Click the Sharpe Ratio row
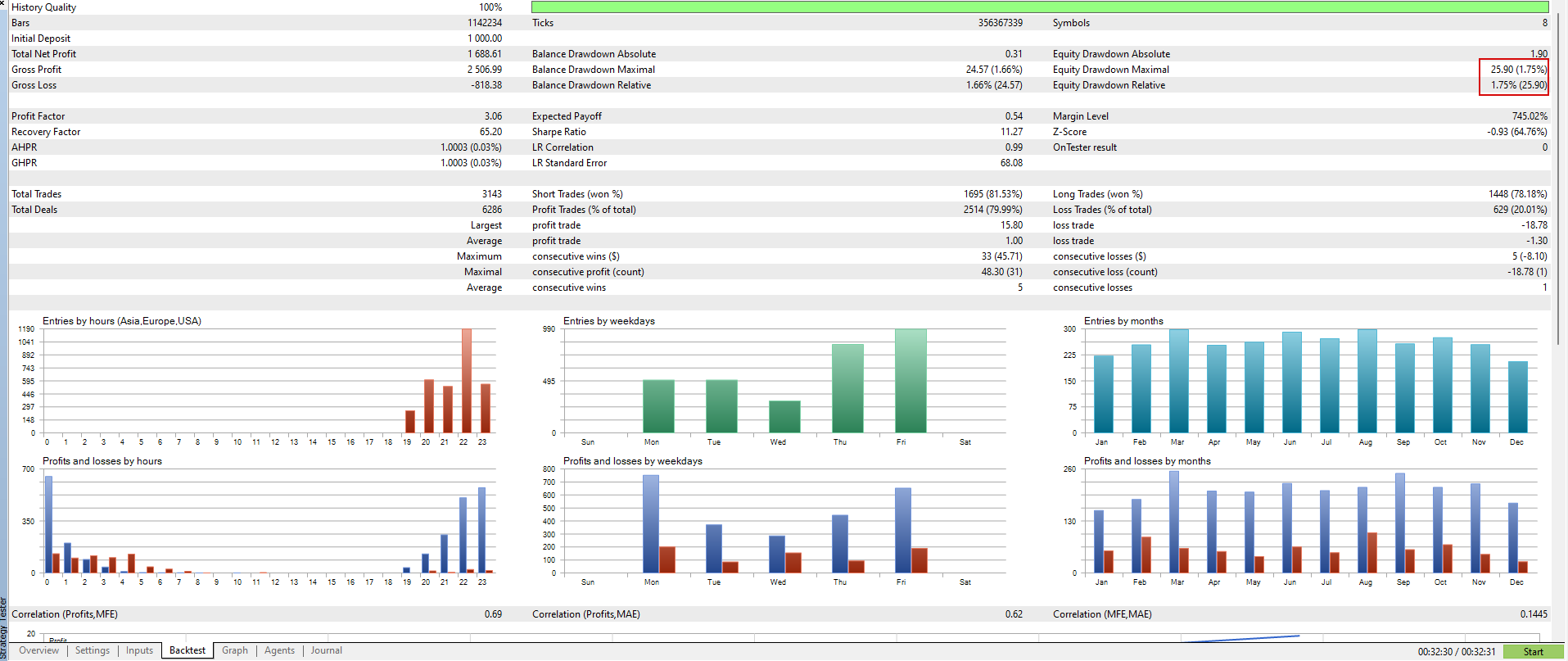Image resolution: width=1568 pixels, height=661 pixels. (777, 132)
